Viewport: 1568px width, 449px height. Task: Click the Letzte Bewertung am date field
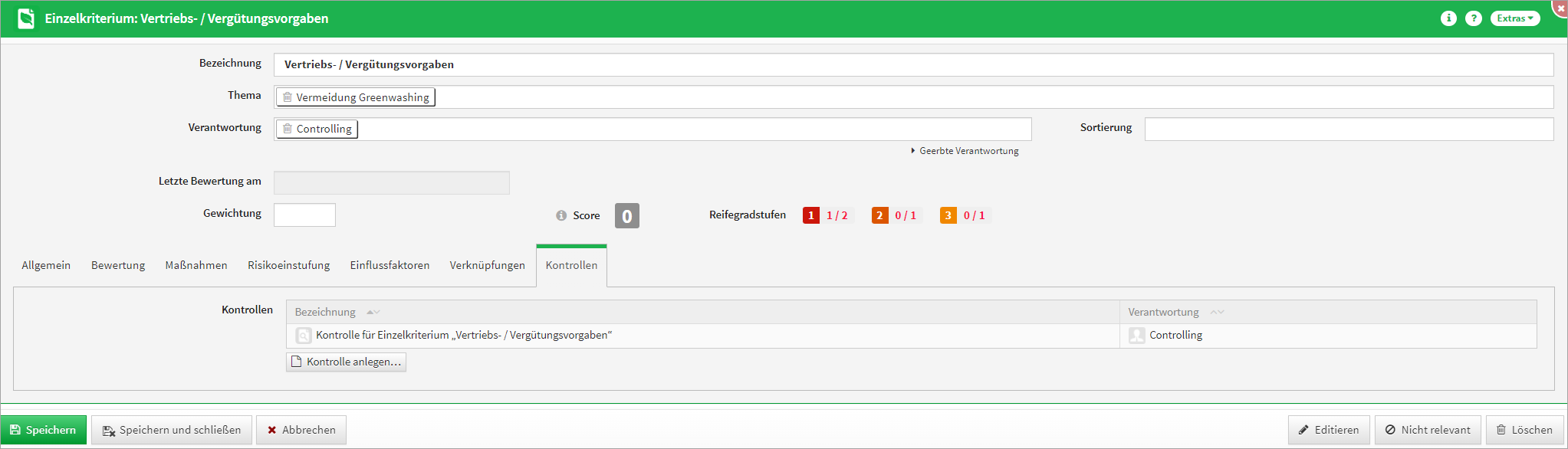tap(392, 182)
